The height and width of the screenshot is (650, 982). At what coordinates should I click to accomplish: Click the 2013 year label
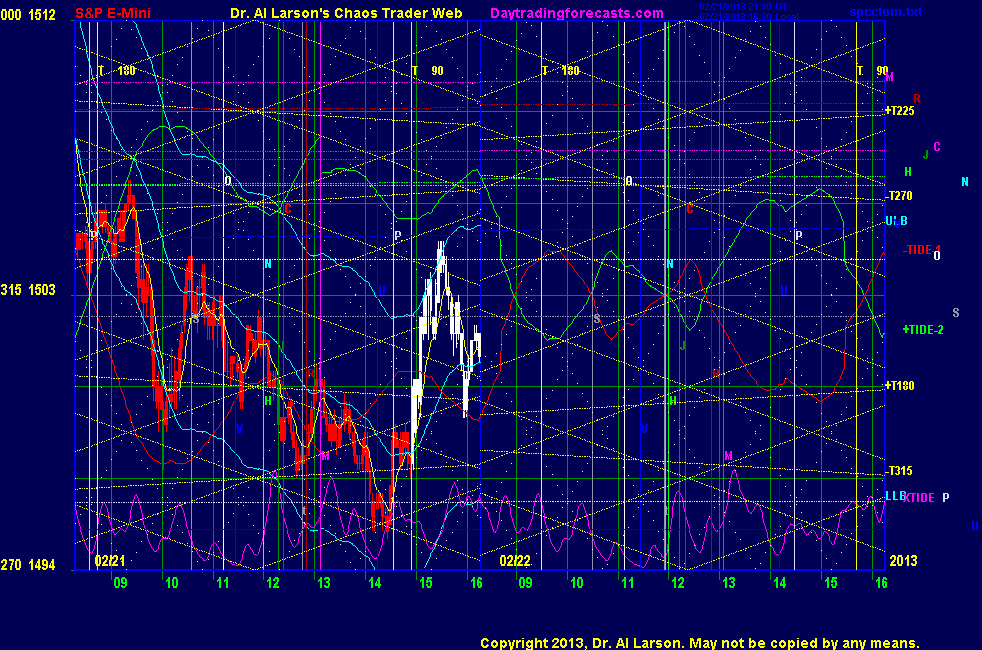[x=903, y=560]
